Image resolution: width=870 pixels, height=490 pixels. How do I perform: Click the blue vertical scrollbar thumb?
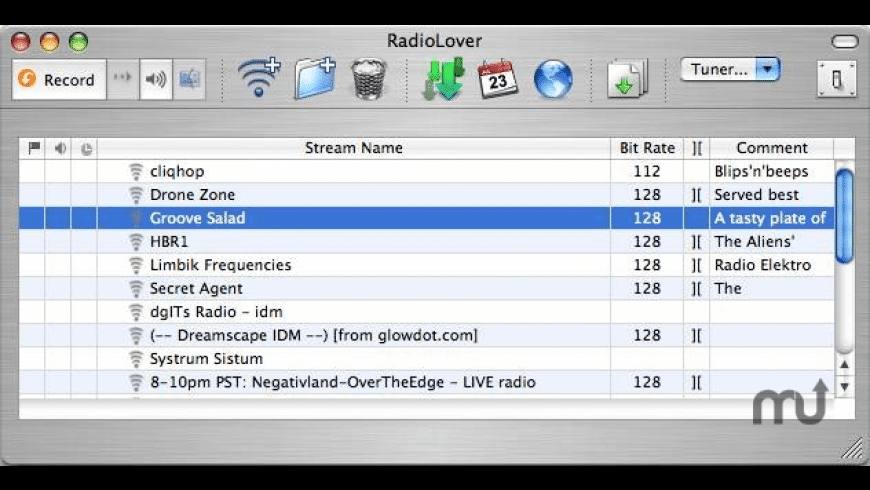coord(844,216)
